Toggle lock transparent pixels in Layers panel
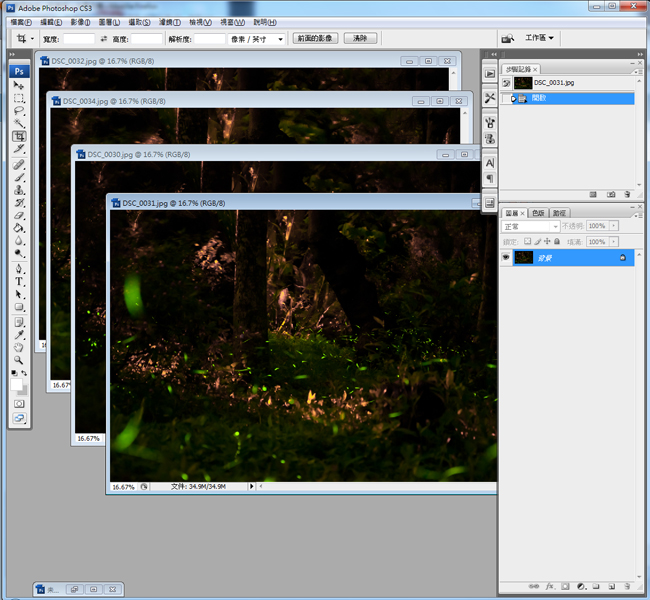Screen dimensions: 650x600 pyautogui.click(x=526, y=241)
